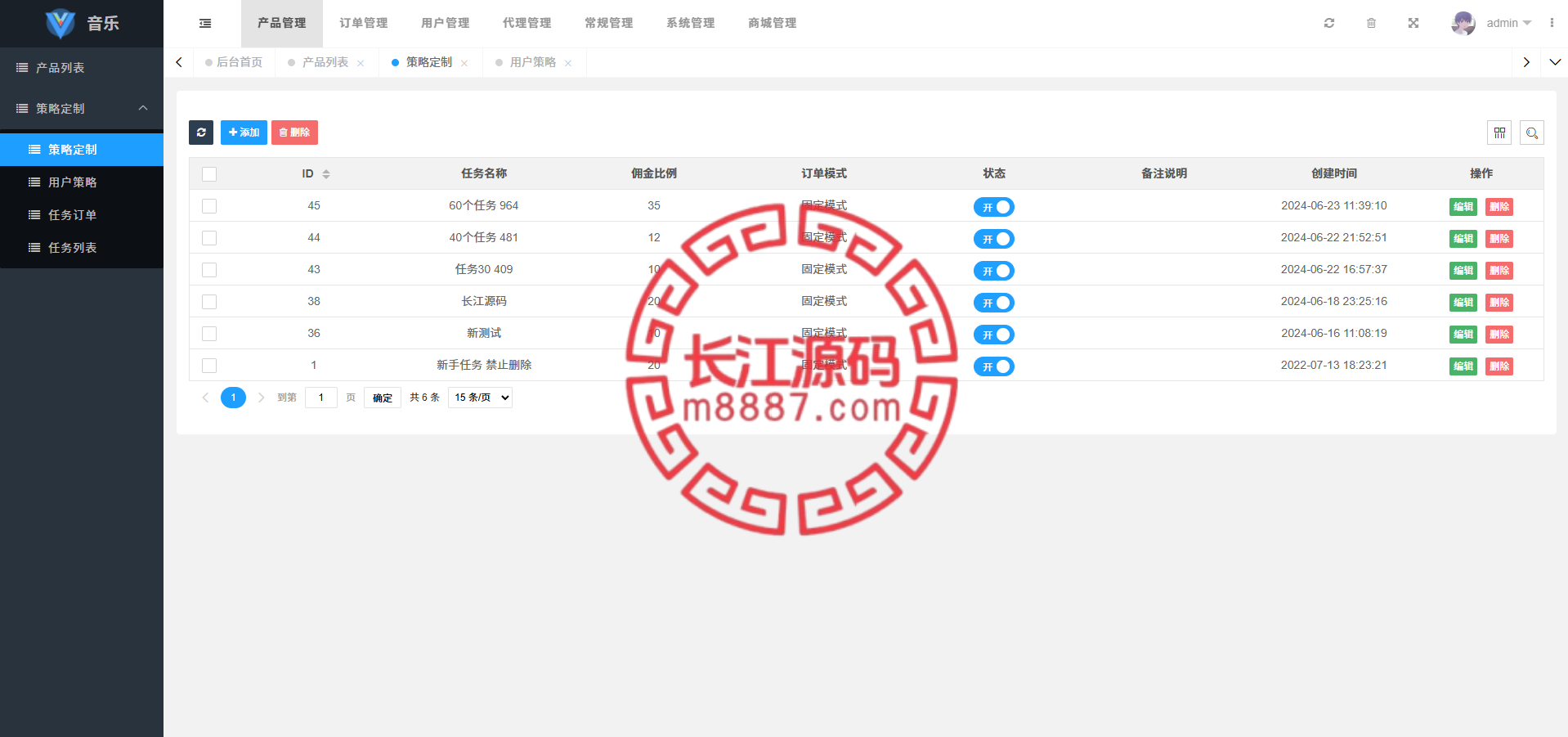Click the blue 添加 button

244,133
